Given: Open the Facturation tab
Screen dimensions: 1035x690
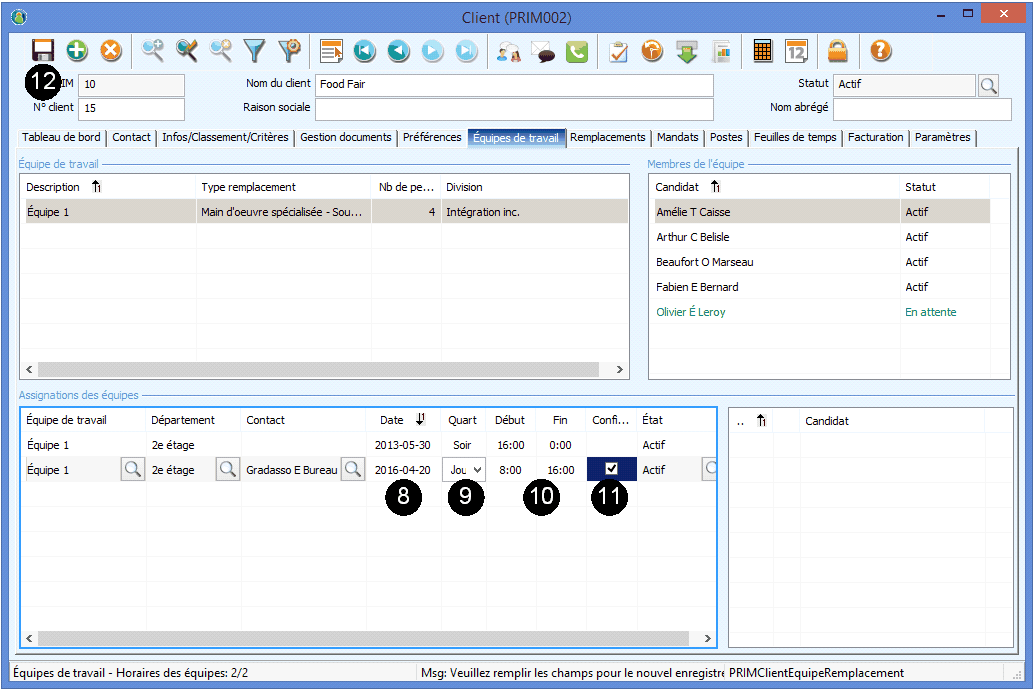Looking at the screenshot, I should pyautogui.click(x=875, y=138).
